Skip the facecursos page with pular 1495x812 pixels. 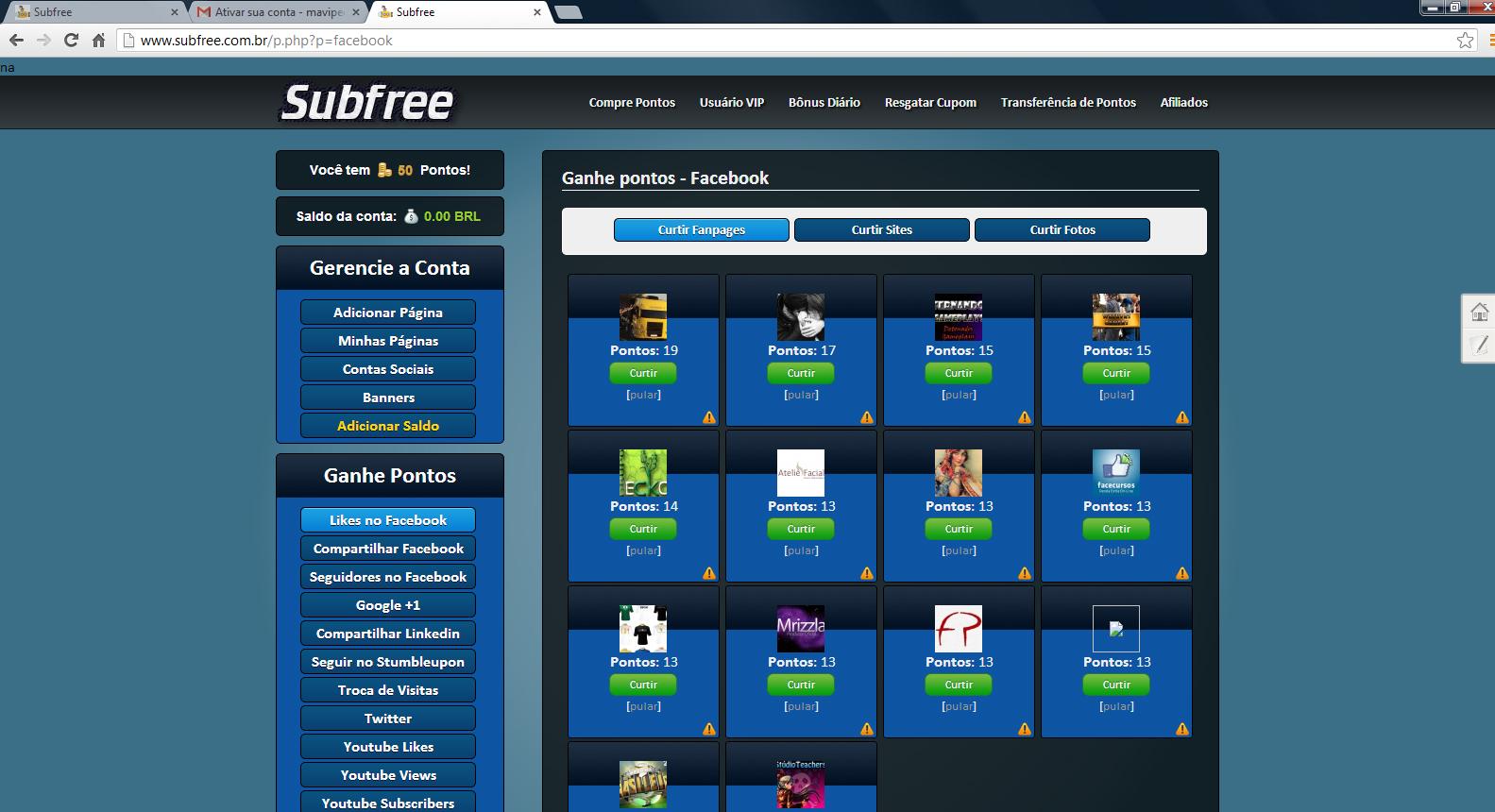tap(1116, 550)
